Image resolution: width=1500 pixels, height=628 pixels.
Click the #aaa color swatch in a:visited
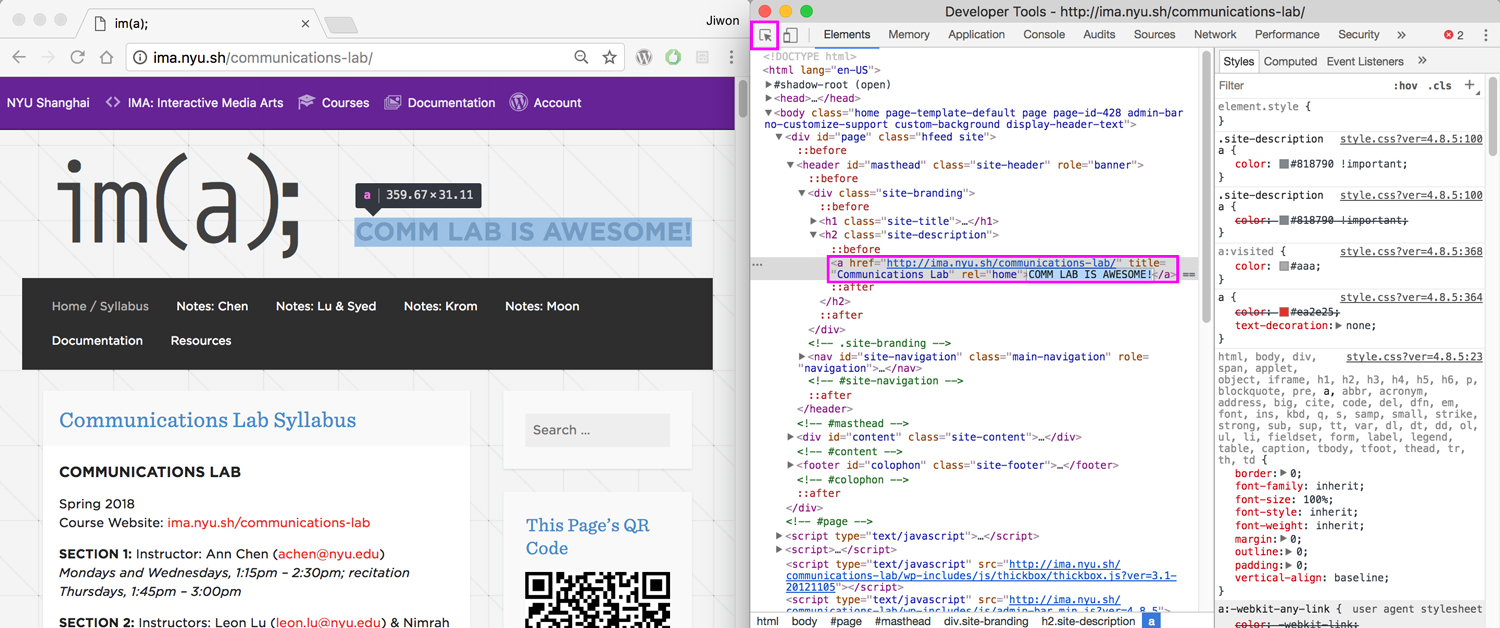[x=1284, y=267]
